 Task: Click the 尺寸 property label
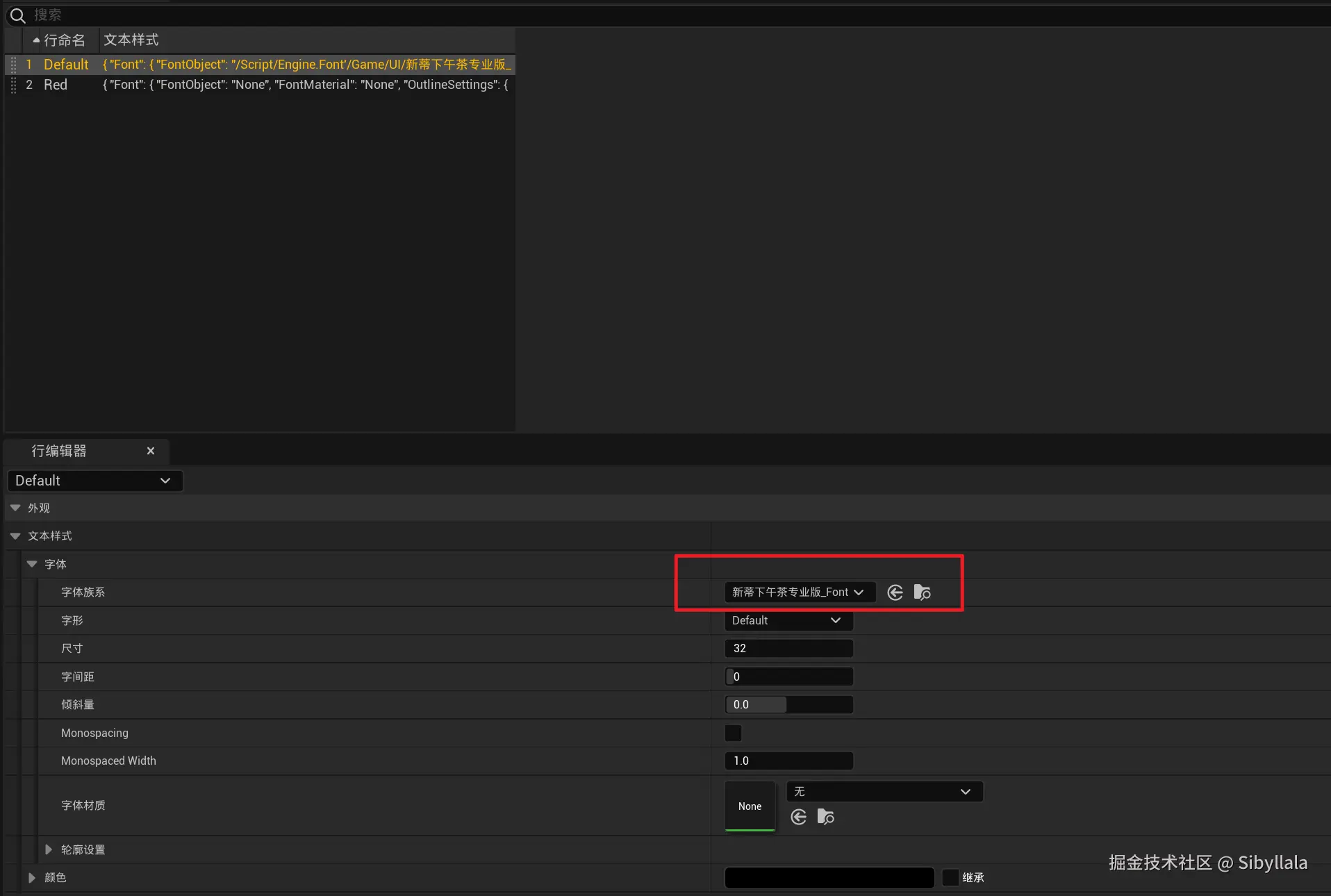click(x=72, y=648)
